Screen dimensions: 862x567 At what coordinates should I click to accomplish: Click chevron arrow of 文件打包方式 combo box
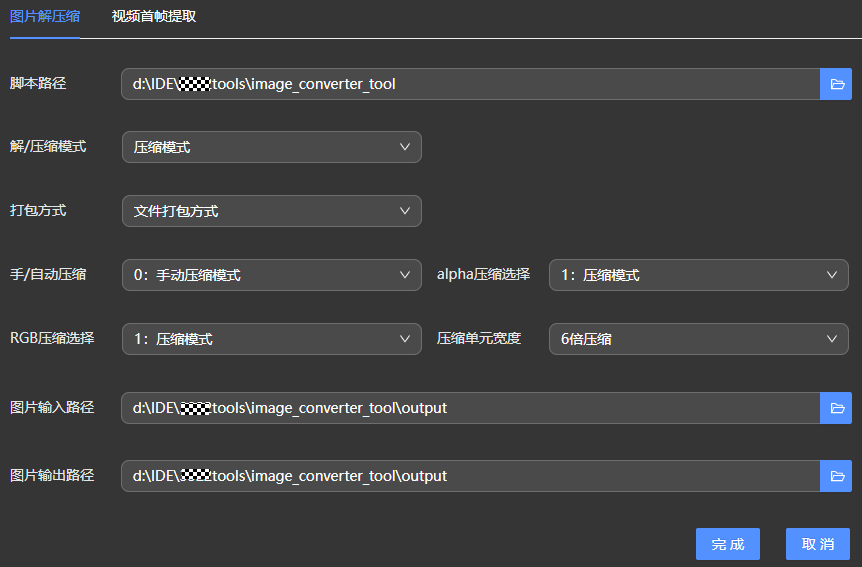pos(405,211)
